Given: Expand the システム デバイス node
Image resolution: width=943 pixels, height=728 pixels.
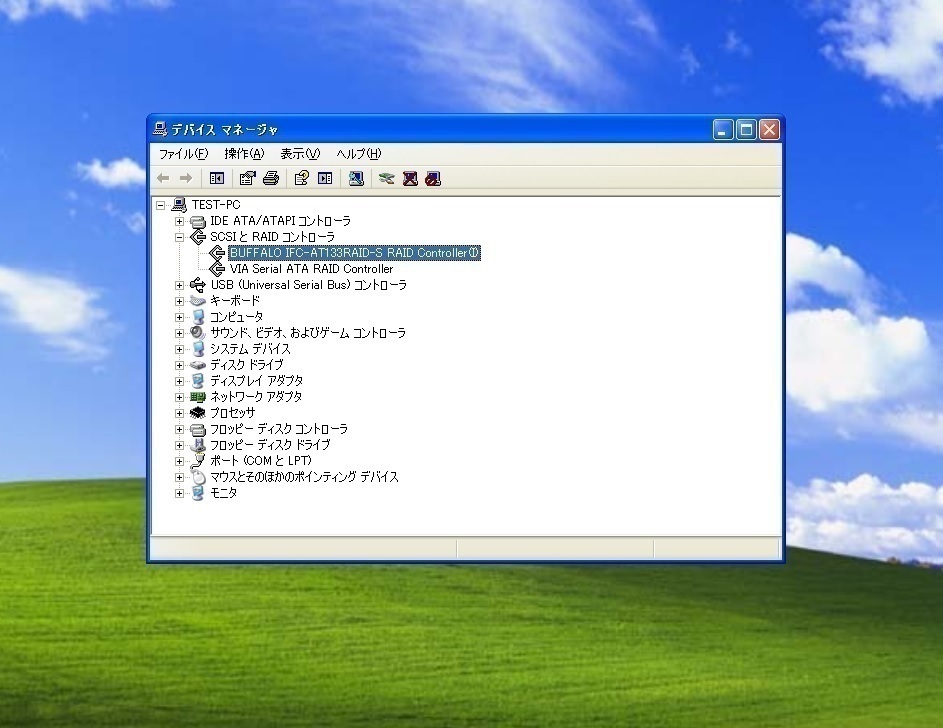Looking at the screenshot, I should tap(179, 349).
